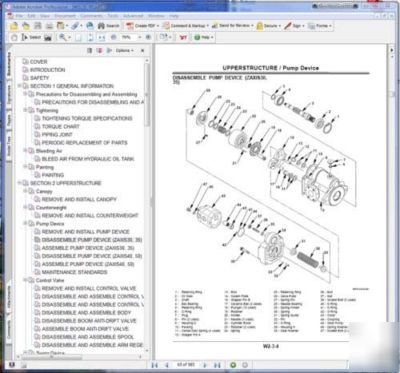The image size is (400, 373).
Task: Click the page number field
Action: tap(186, 365)
